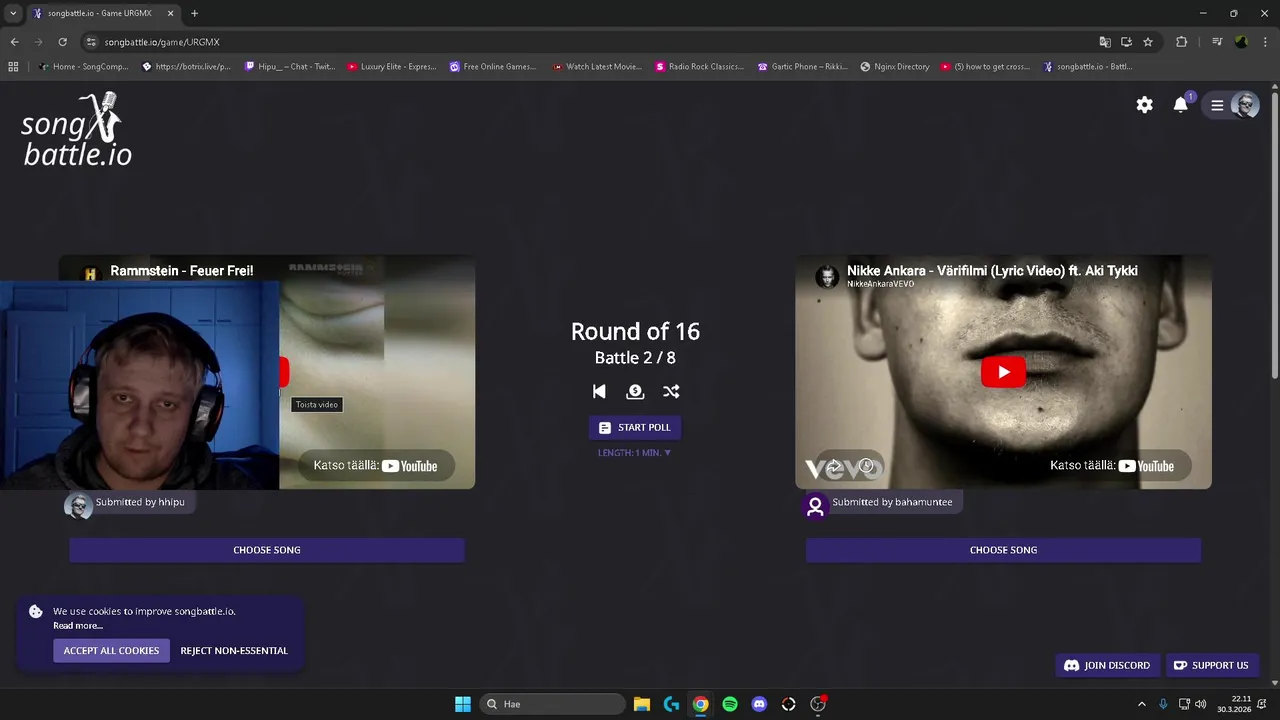The image size is (1280, 720).
Task: Click the Nikke Ankara video title
Action: (992, 270)
